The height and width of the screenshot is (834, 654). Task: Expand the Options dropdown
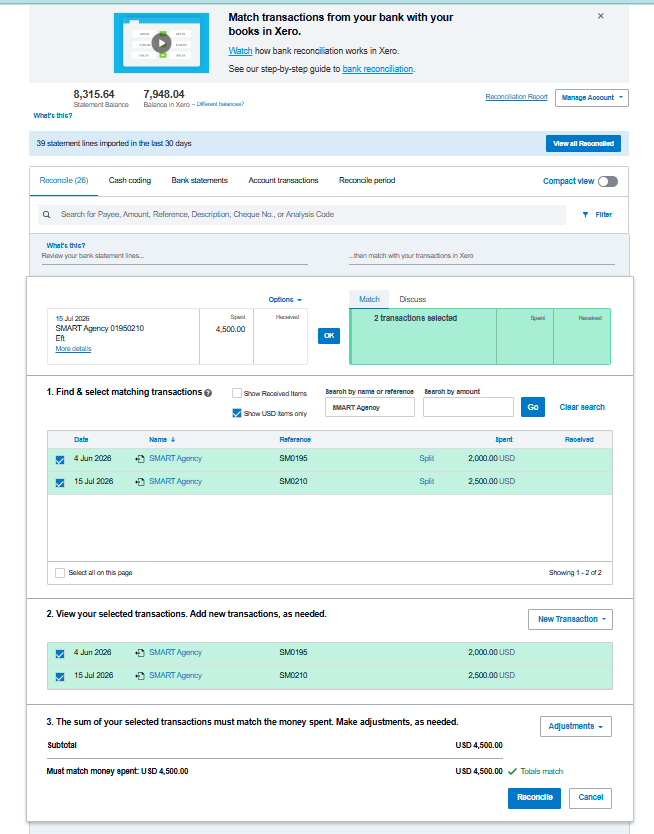[x=285, y=299]
